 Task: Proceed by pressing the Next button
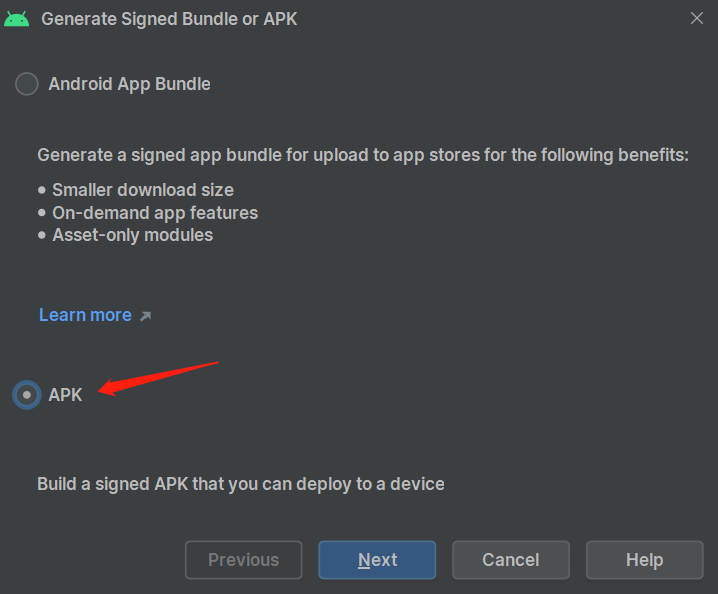377,560
